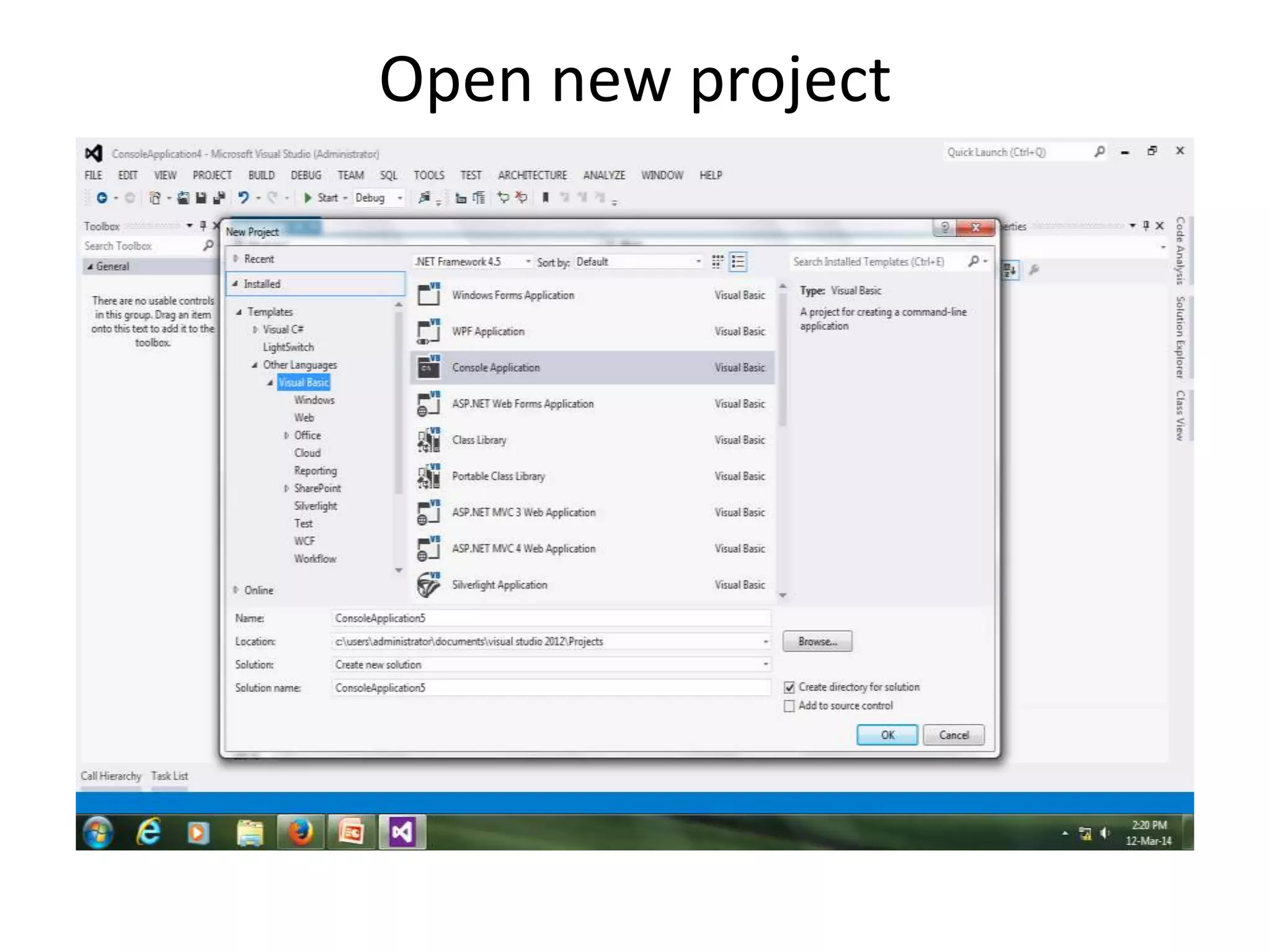
Task: Click the Name input field
Action: coord(551,618)
